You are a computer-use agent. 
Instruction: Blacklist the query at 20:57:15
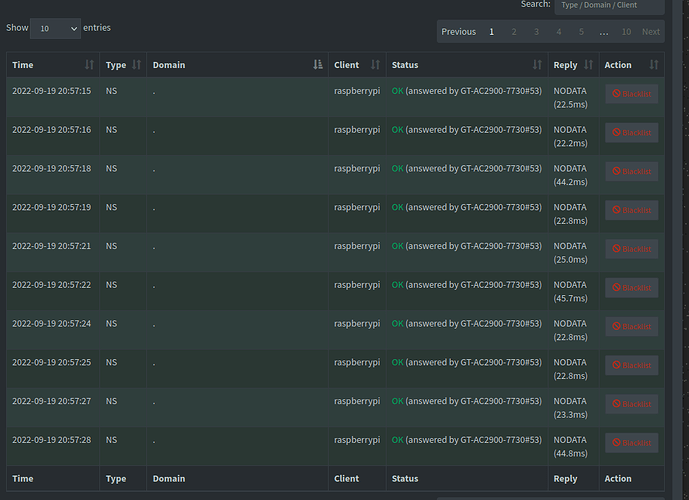(631, 96)
